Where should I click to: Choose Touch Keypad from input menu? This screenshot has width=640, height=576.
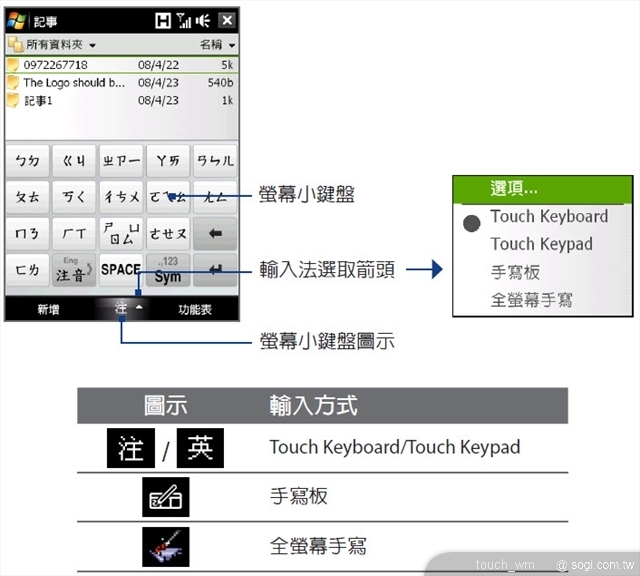point(541,244)
